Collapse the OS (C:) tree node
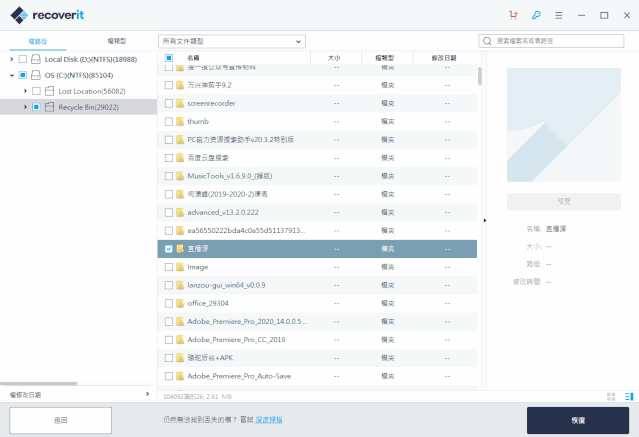 tap(11, 75)
